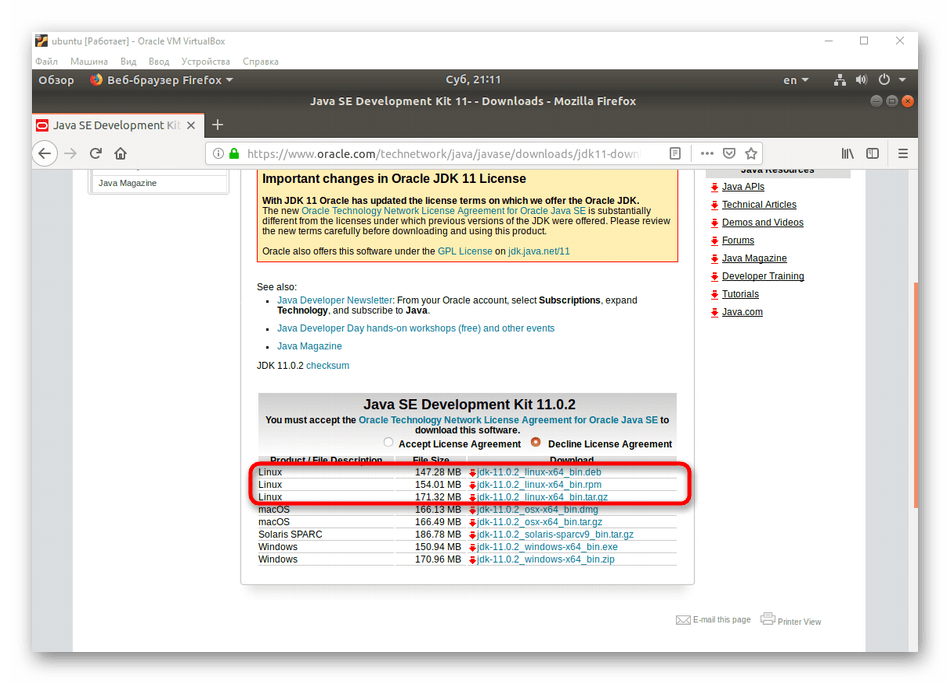Select Decline License Agreement radio button

[x=537, y=443]
